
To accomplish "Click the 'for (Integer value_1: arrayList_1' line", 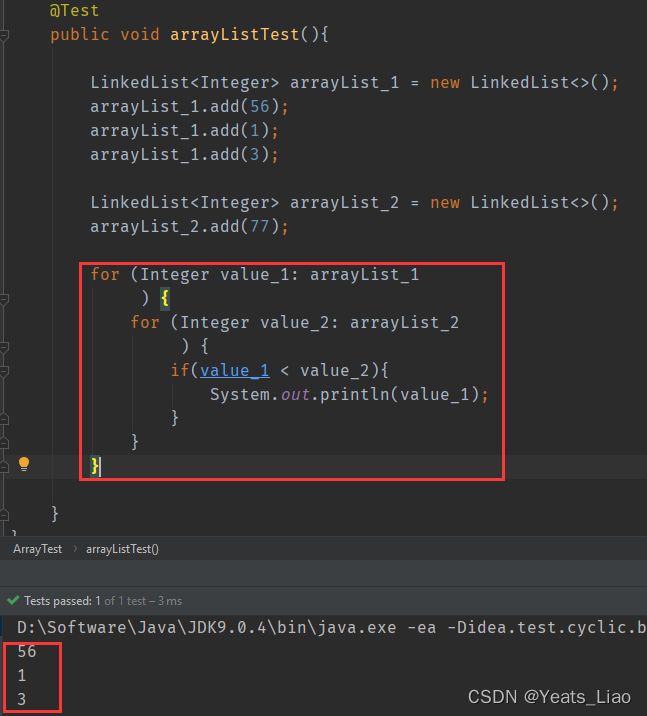I will point(254,274).
